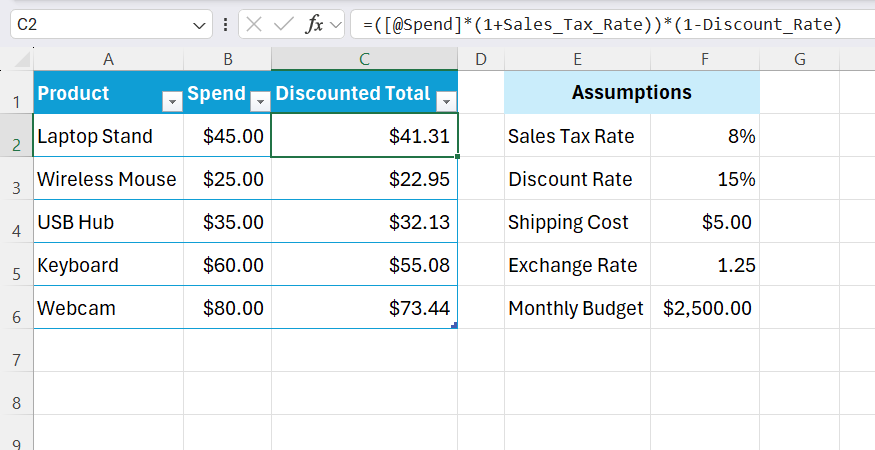Select column E header
875x450 pixels.
coord(577,59)
